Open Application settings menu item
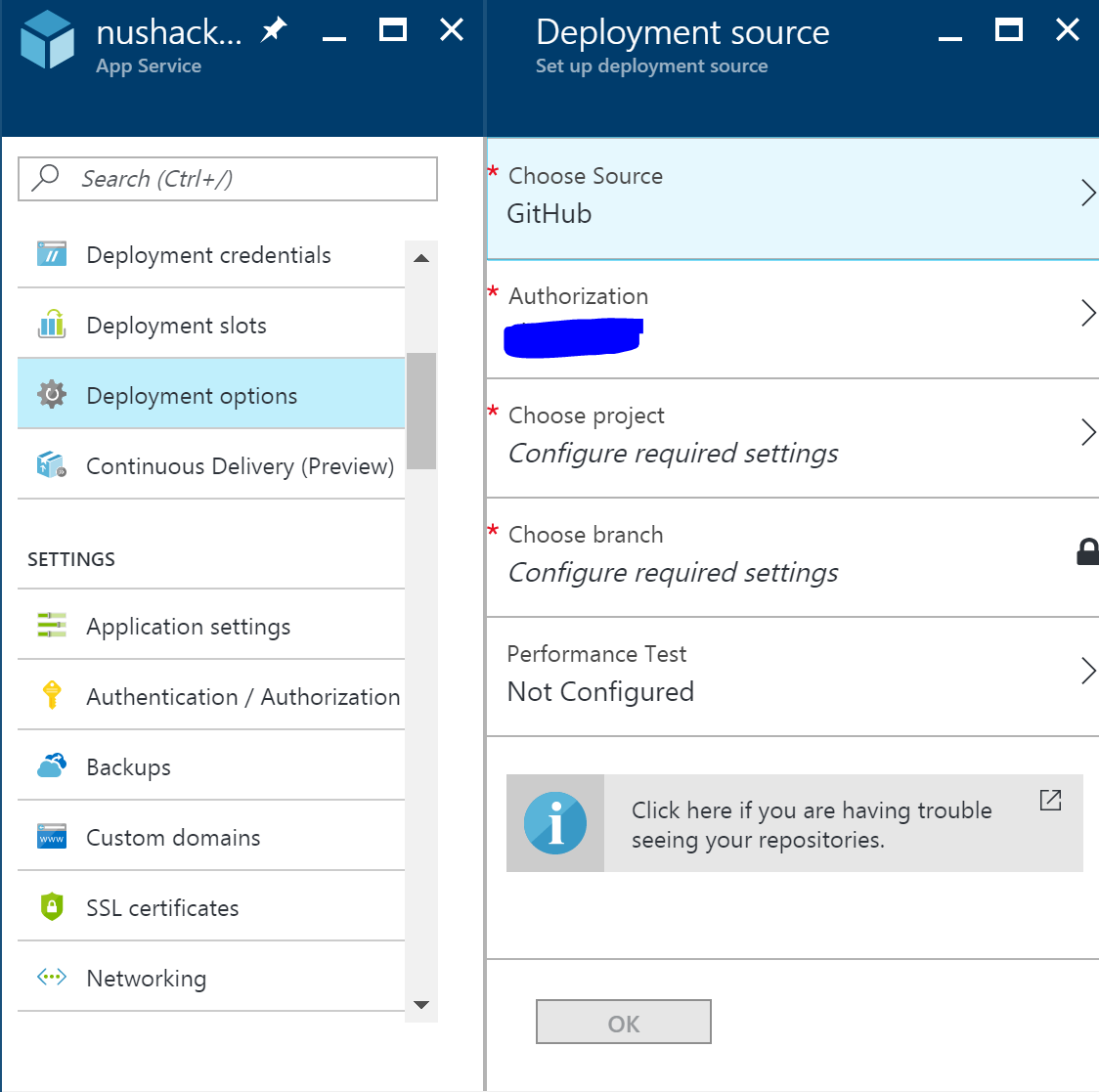The height and width of the screenshot is (1092, 1099). [211, 625]
